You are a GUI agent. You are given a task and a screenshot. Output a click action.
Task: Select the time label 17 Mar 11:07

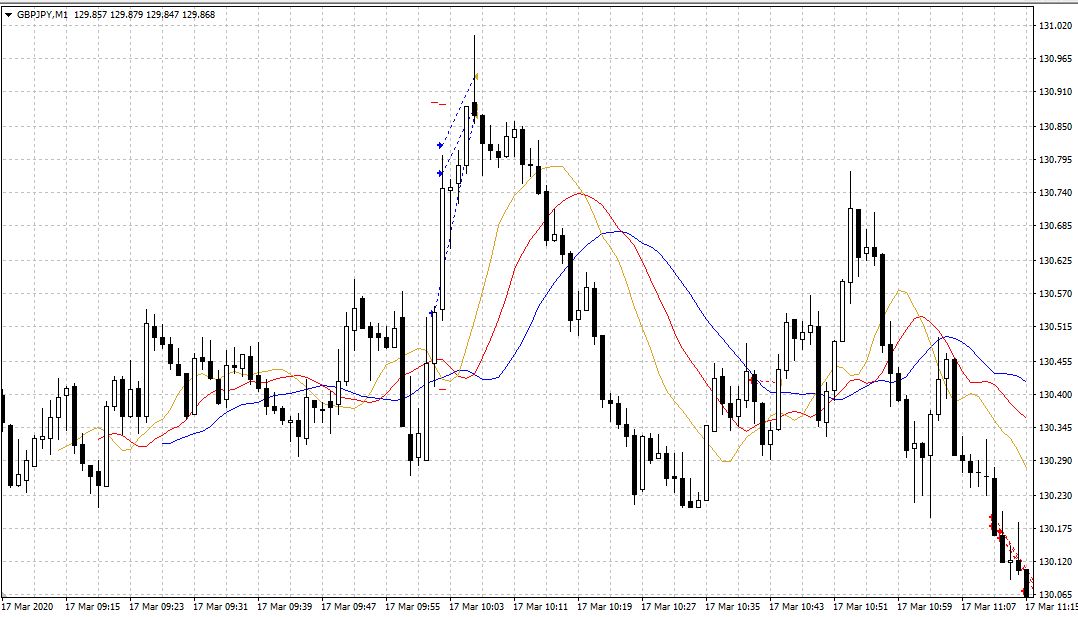click(988, 607)
